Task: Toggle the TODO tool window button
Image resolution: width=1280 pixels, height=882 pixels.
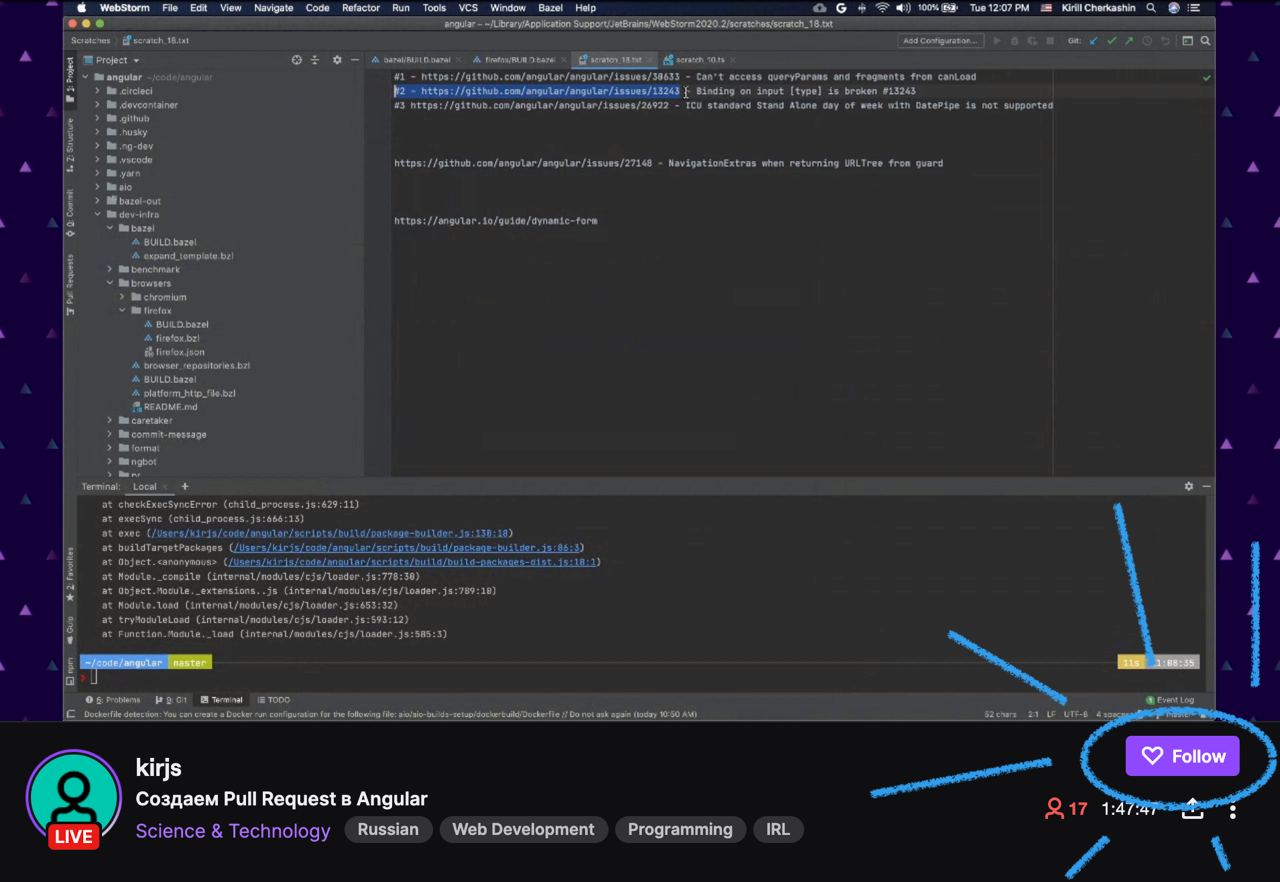Action: (273, 700)
